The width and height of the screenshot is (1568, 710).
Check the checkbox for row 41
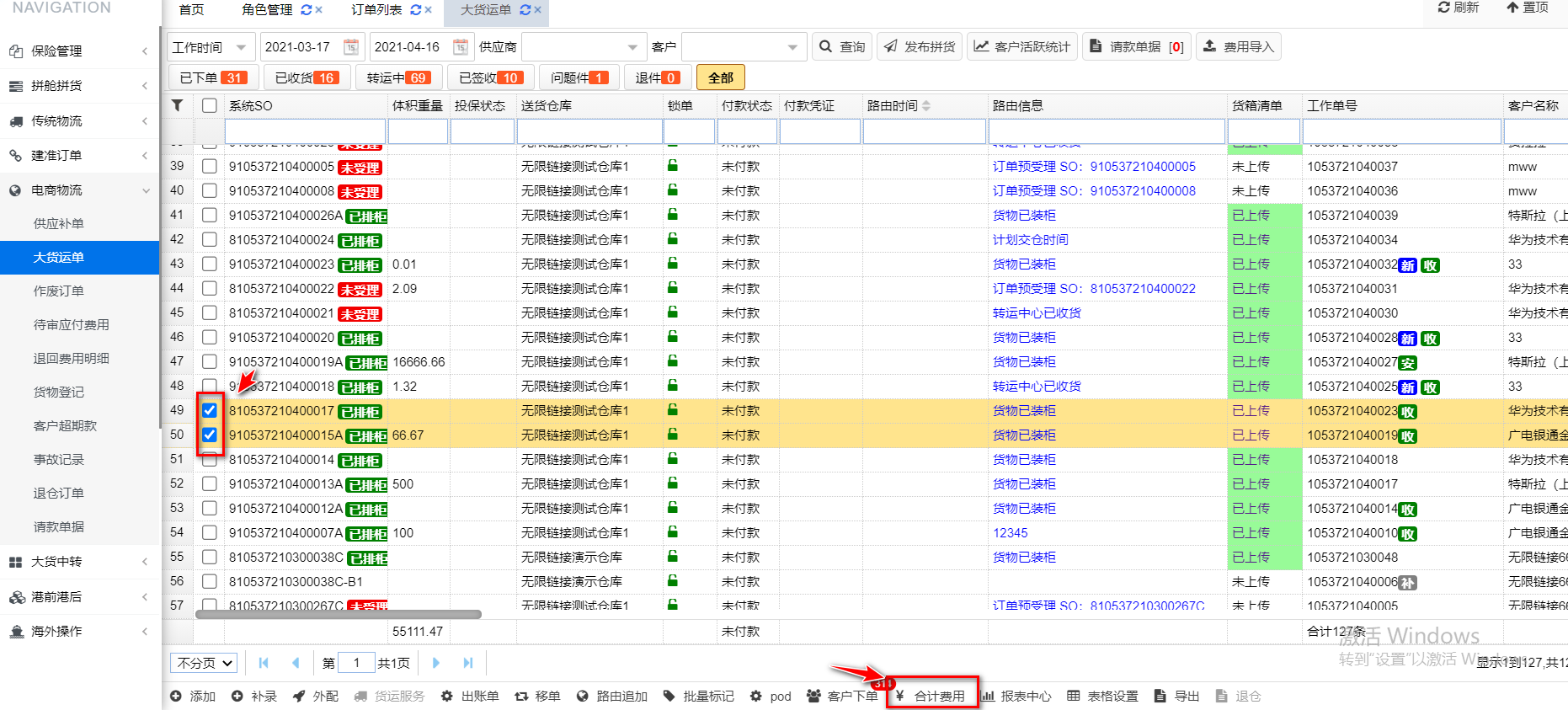(x=210, y=216)
